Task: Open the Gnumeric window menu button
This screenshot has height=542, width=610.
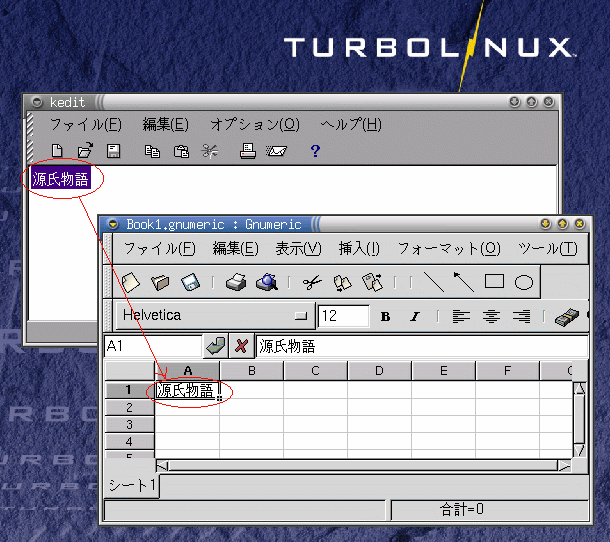Action: (x=113, y=224)
